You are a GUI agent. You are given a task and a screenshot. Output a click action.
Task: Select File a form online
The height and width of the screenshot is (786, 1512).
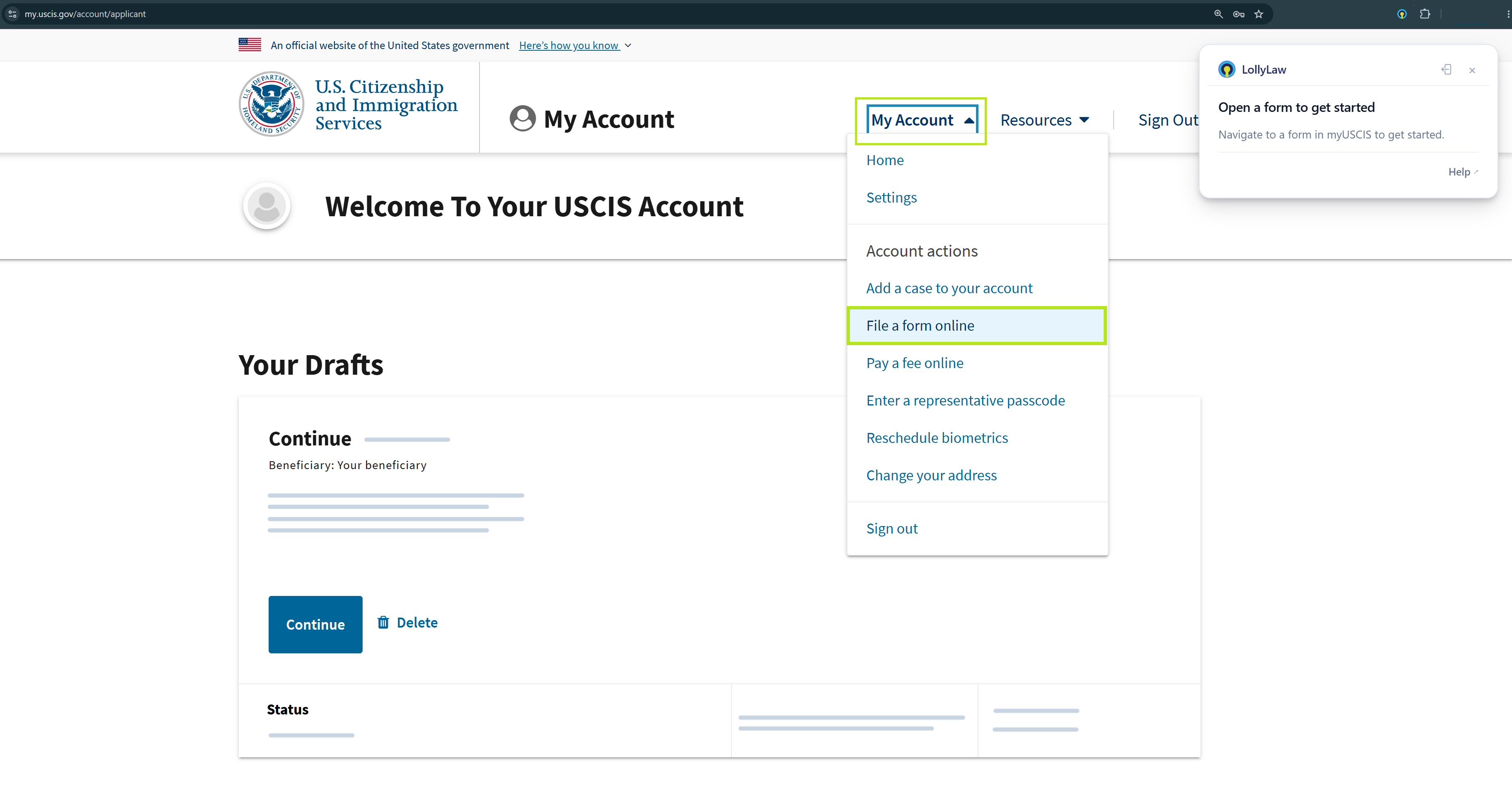coord(977,326)
